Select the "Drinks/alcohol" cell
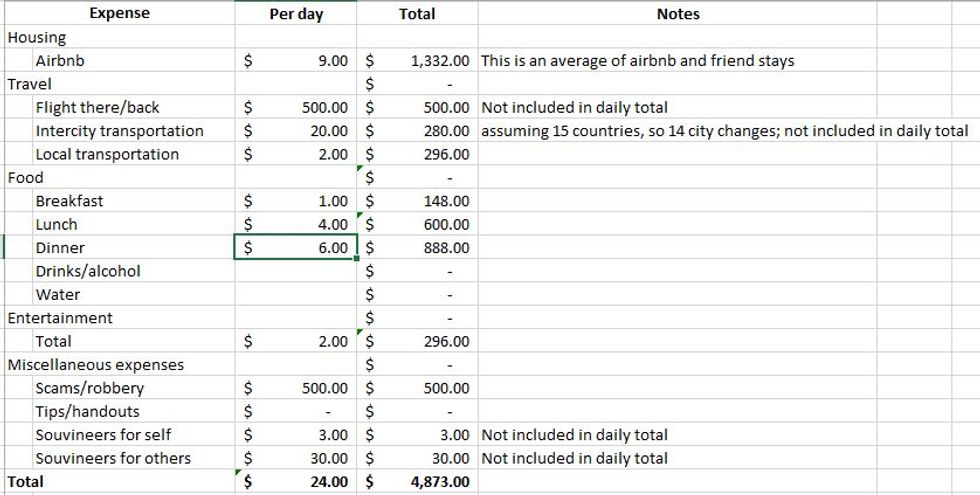The image size is (980, 495). [x=88, y=271]
